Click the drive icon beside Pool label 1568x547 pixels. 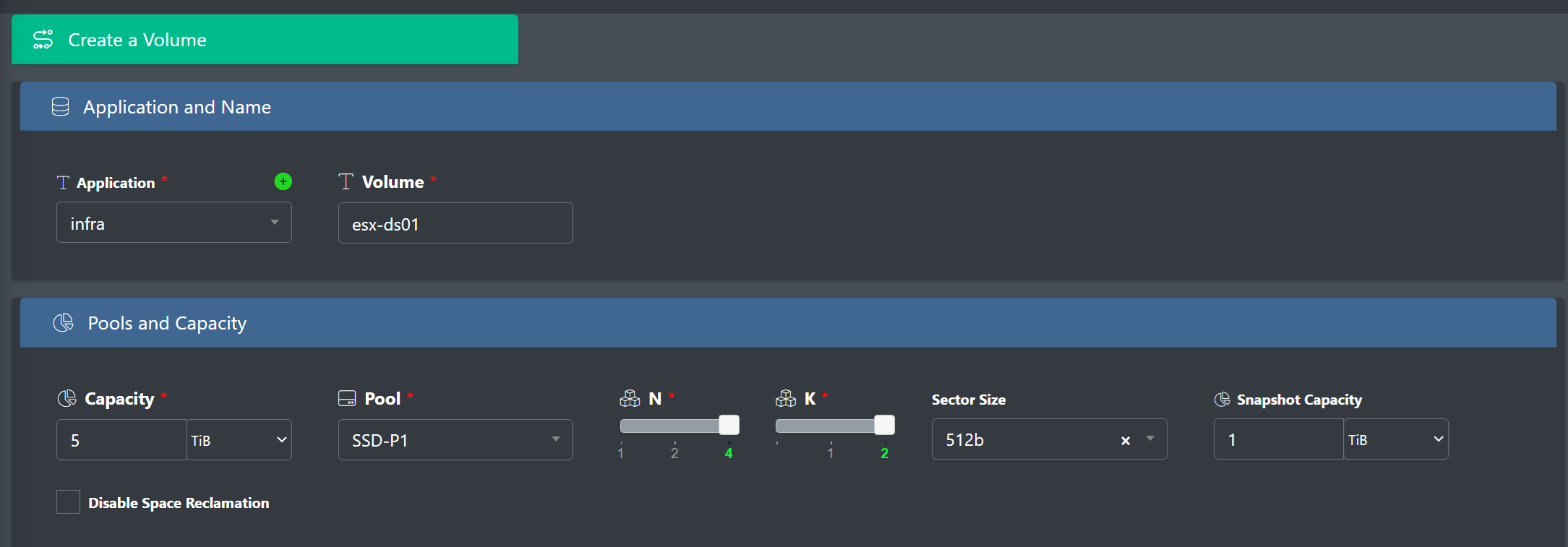coord(347,398)
